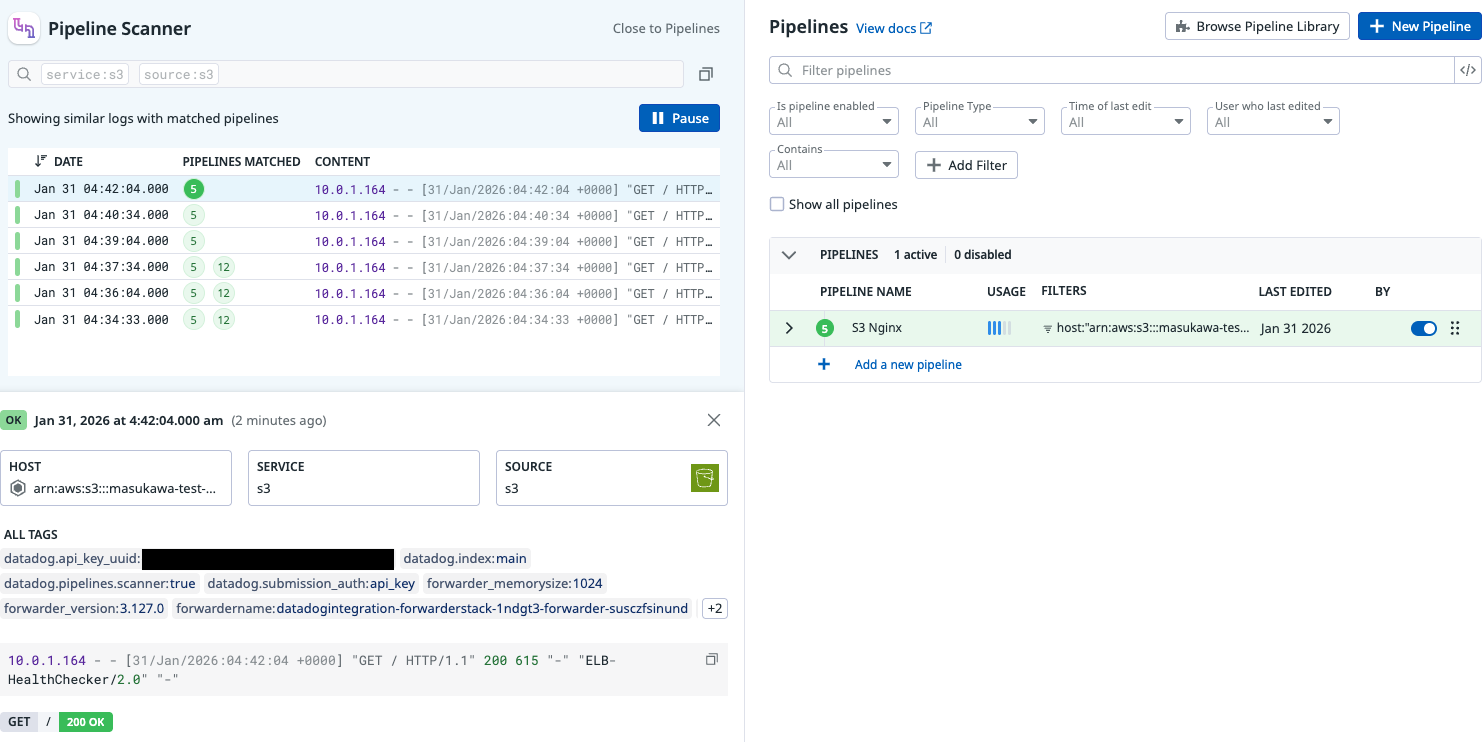Click the S3 source bucket icon
The width and height of the screenshot is (1483, 742).
[x=705, y=479]
